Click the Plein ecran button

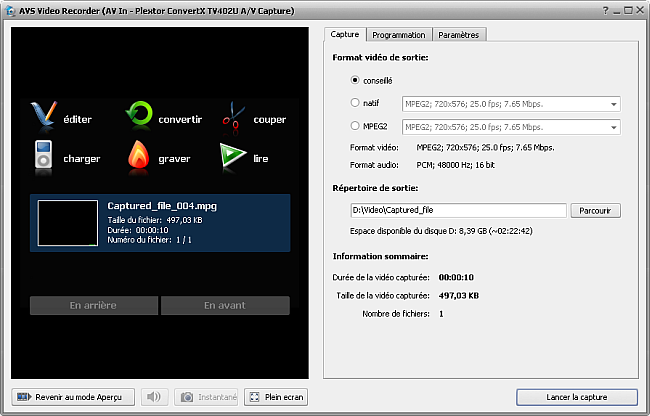click(276, 397)
